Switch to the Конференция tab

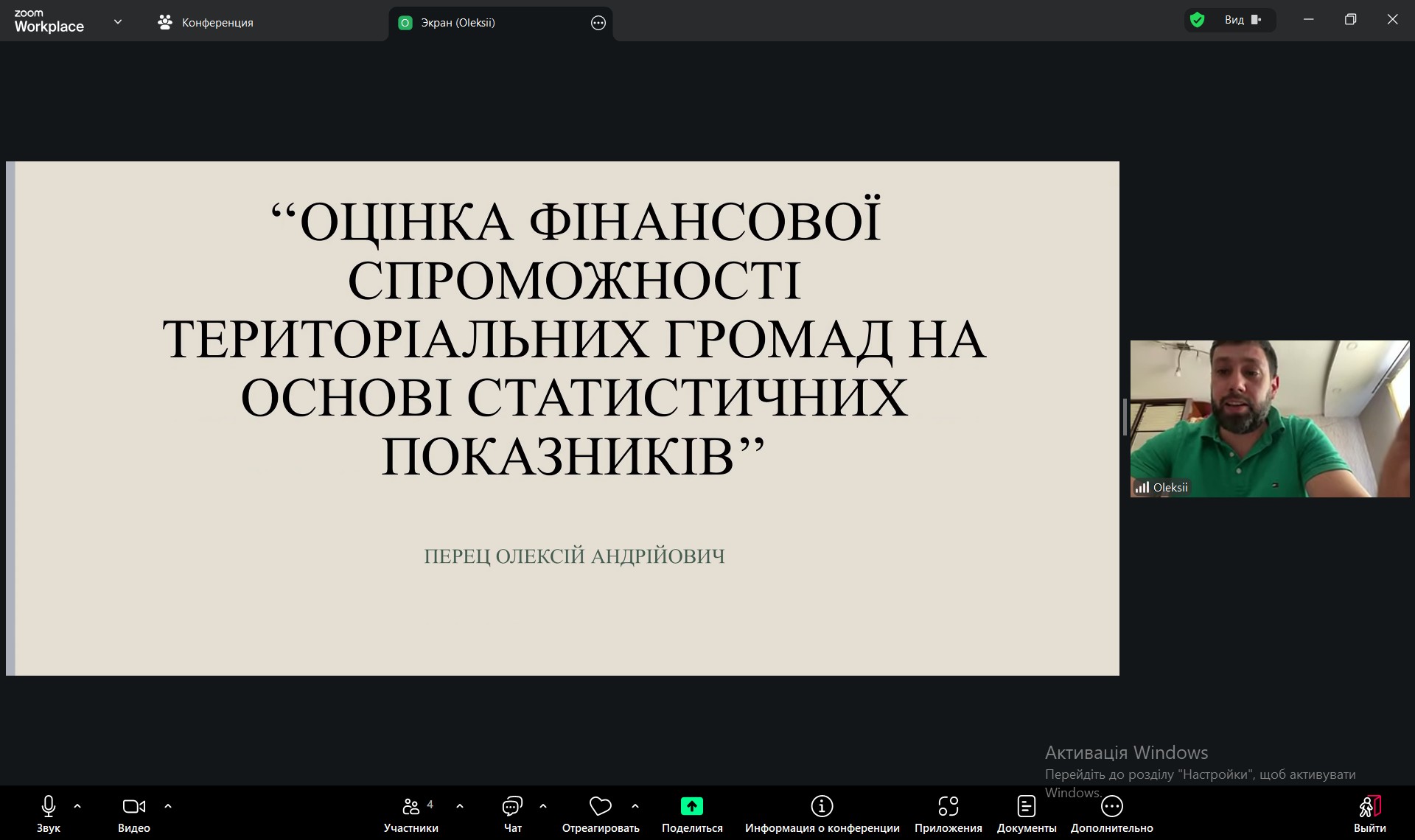click(x=206, y=23)
